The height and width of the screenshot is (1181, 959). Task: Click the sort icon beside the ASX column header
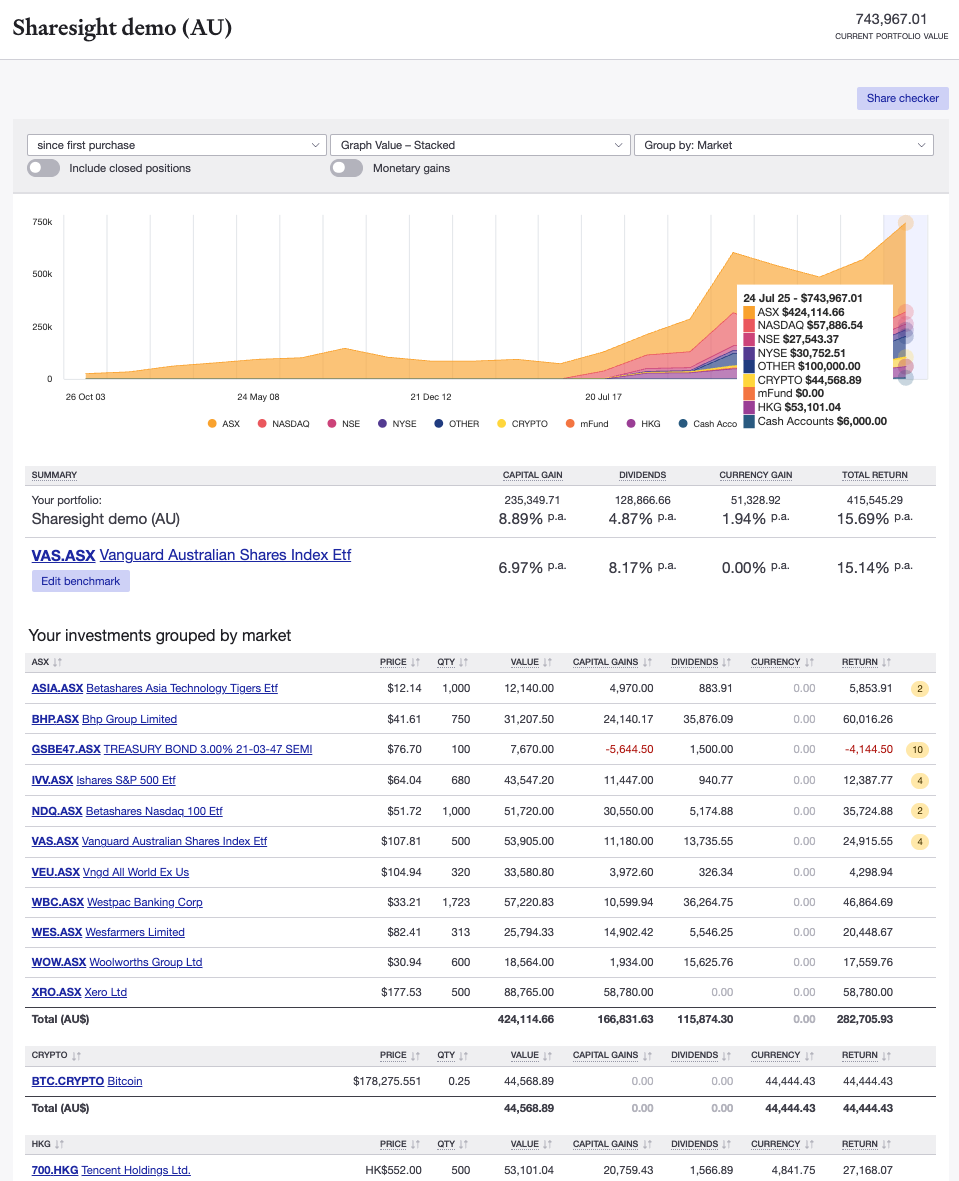point(59,661)
